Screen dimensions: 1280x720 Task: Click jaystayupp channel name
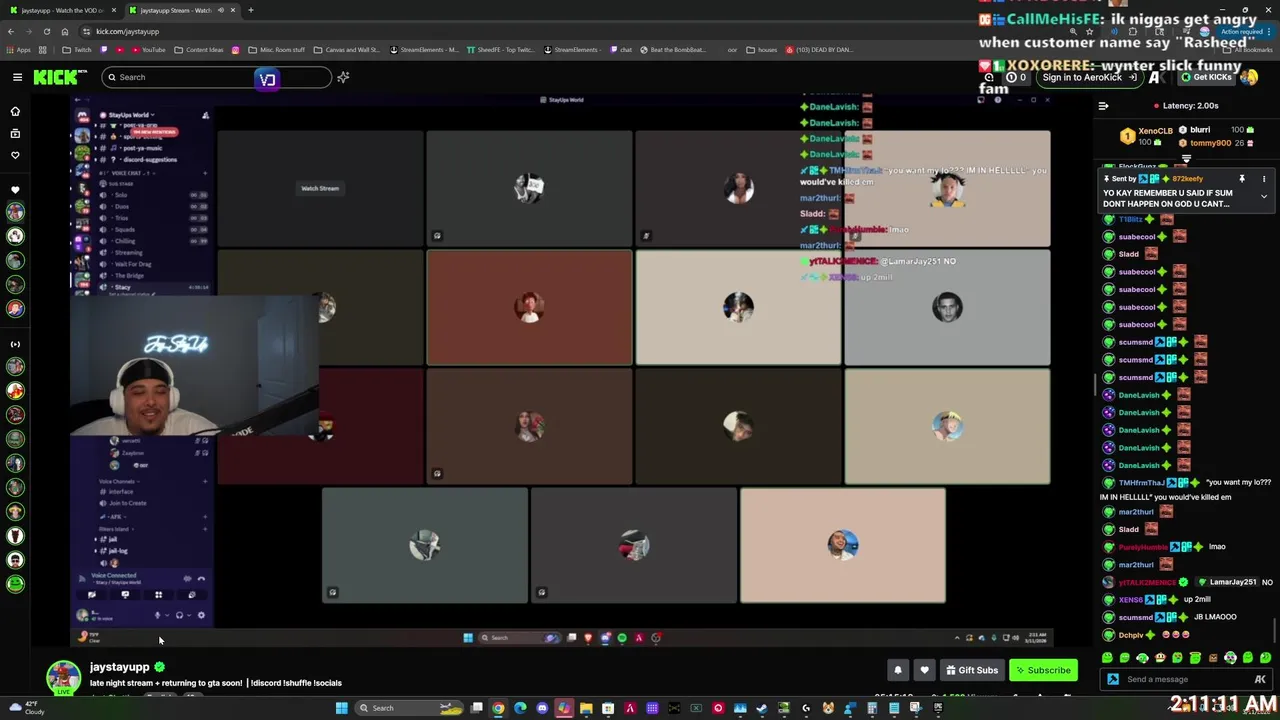pos(119,667)
